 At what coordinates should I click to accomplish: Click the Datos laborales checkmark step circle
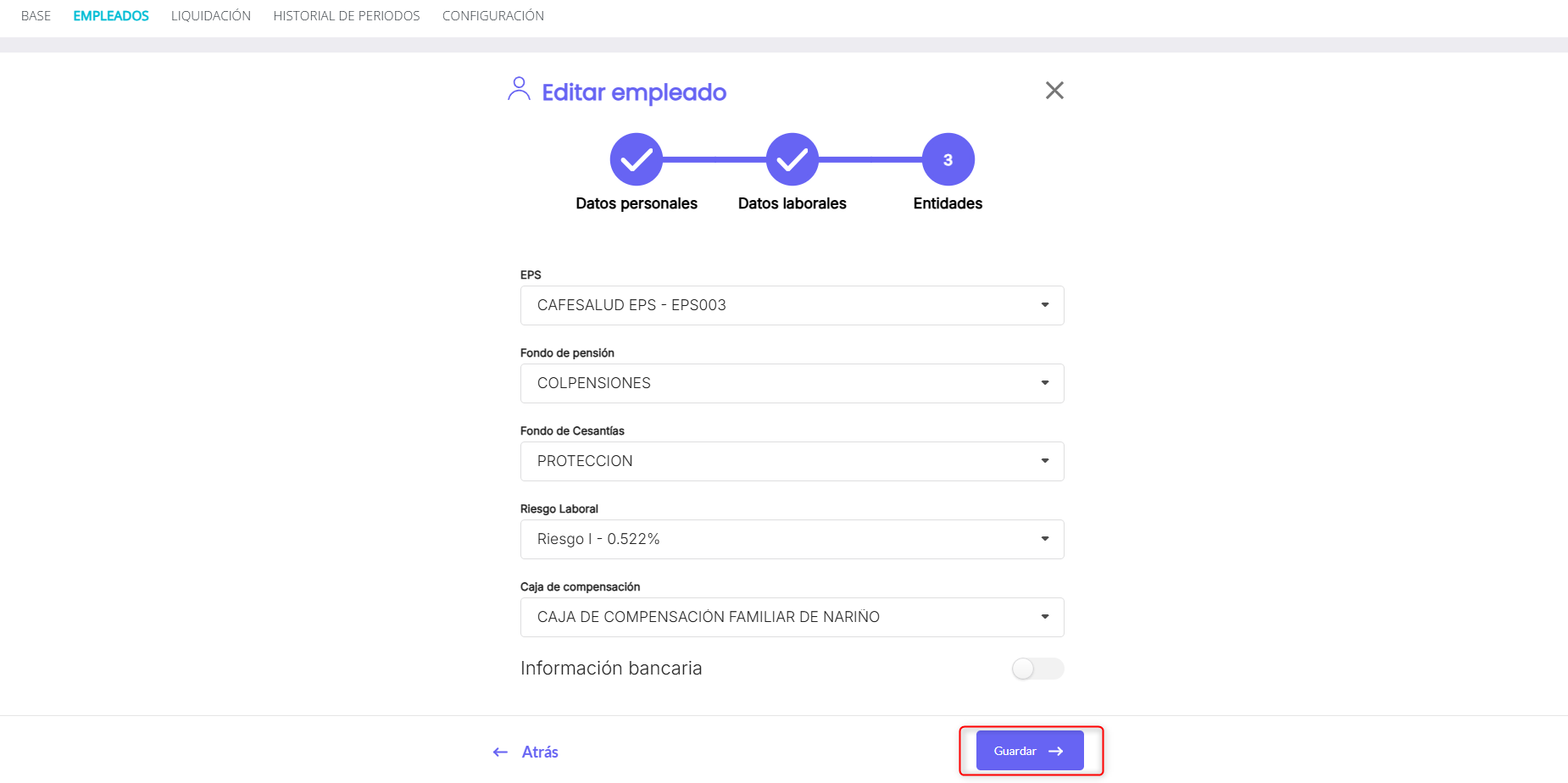coord(792,159)
